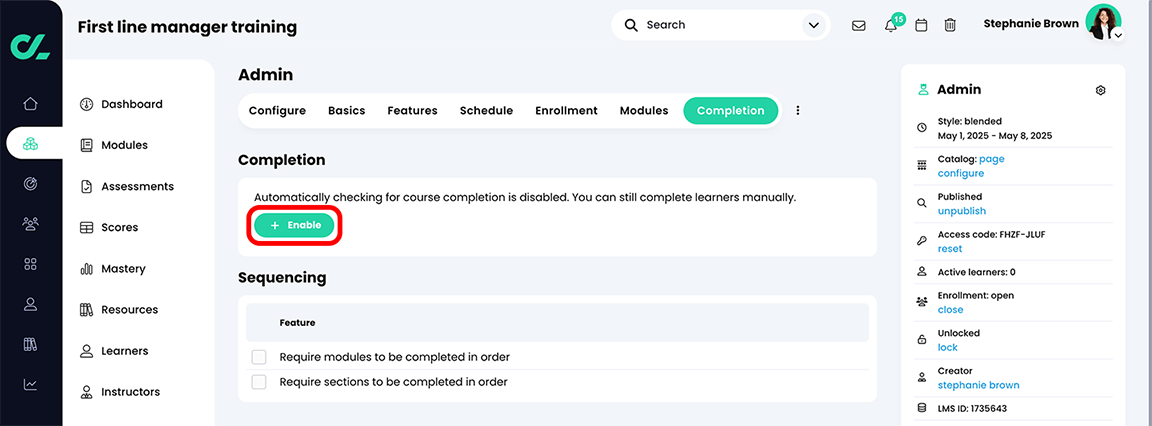This screenshot has height=426, width=1152.
Task: Open Assessments in the course menu
Action: (x=137, y=186)
